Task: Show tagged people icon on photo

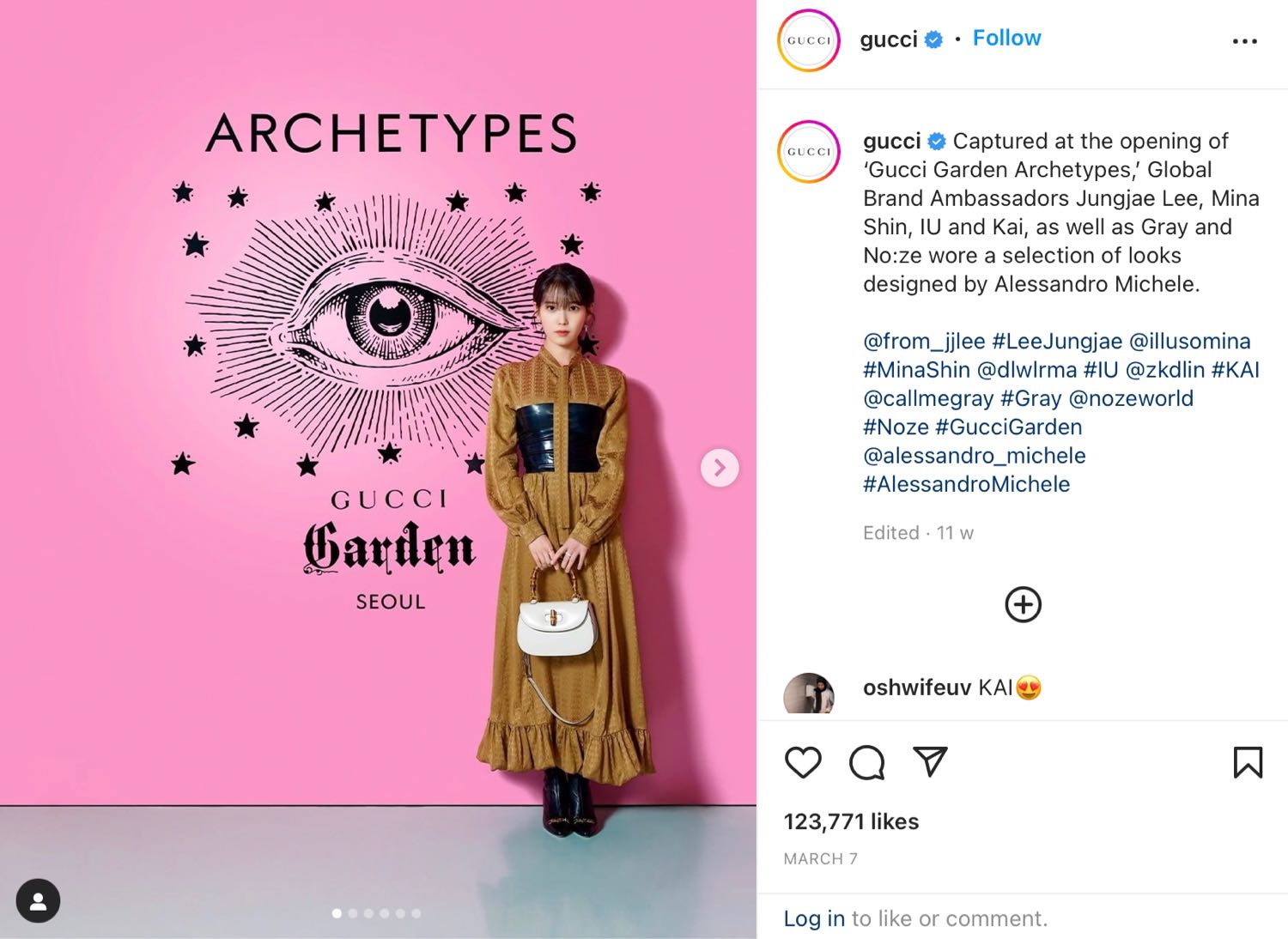Action: (38, 901)
